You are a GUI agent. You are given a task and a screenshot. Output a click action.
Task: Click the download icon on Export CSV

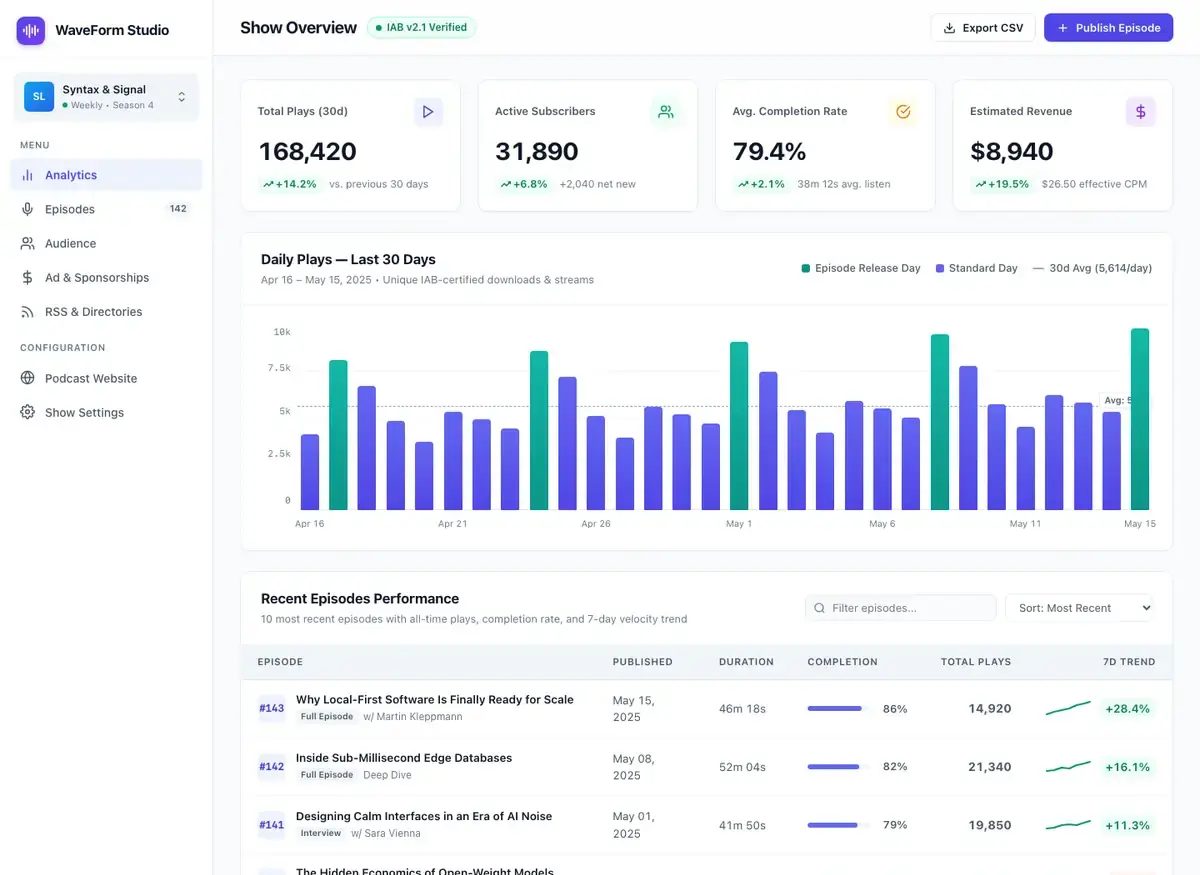click(950, 28)
